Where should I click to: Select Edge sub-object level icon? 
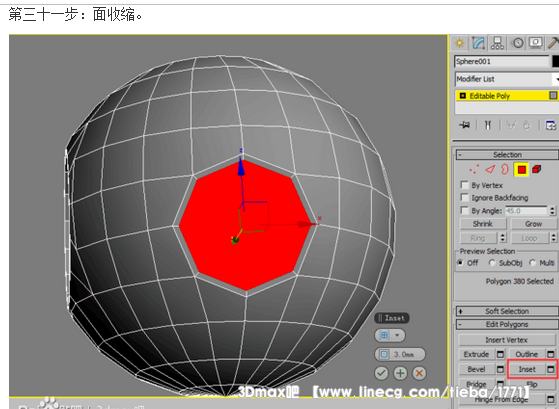(x=490, y=169)
